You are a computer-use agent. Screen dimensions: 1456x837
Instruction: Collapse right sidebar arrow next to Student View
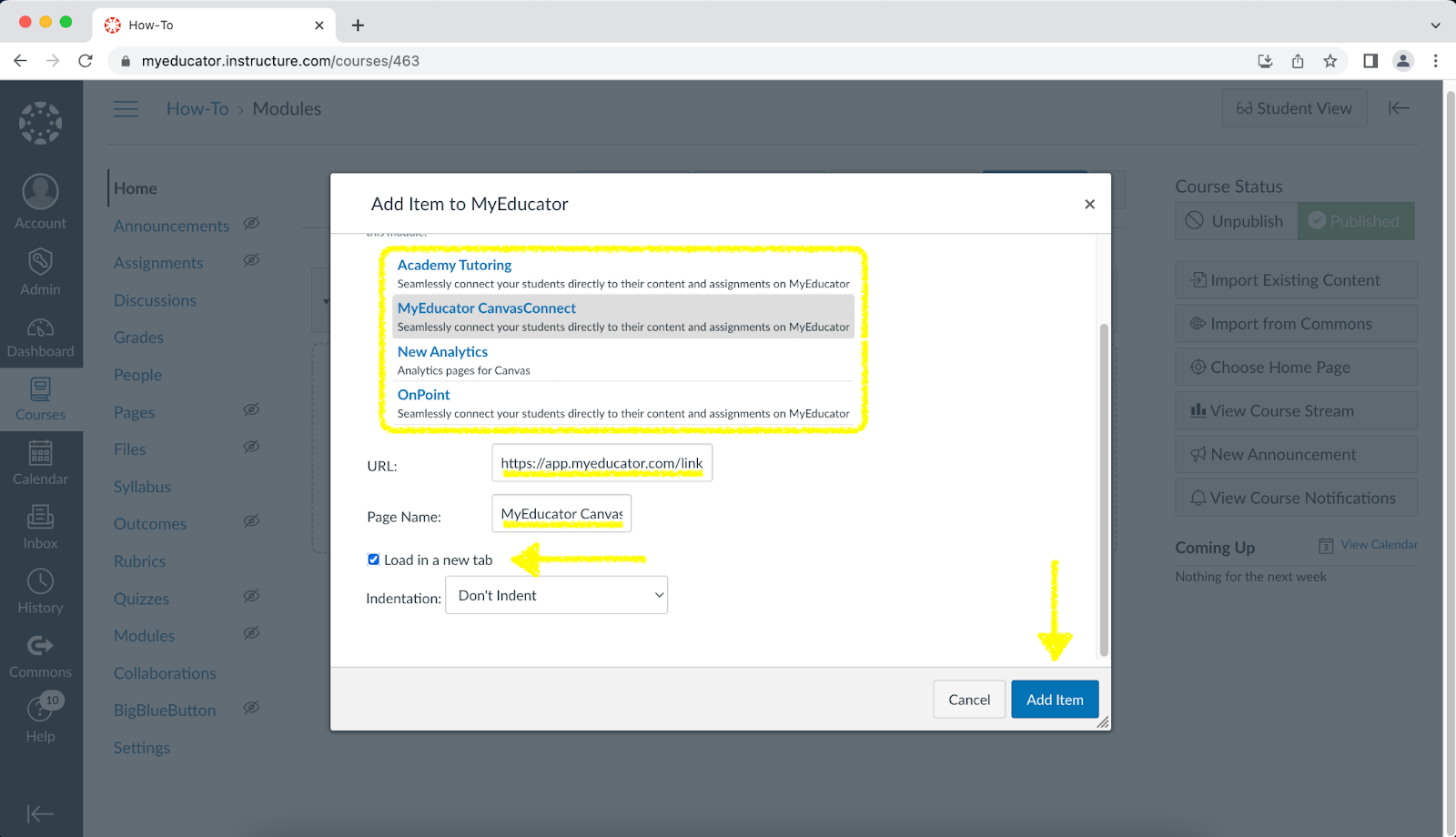[x=1399, y=108]
